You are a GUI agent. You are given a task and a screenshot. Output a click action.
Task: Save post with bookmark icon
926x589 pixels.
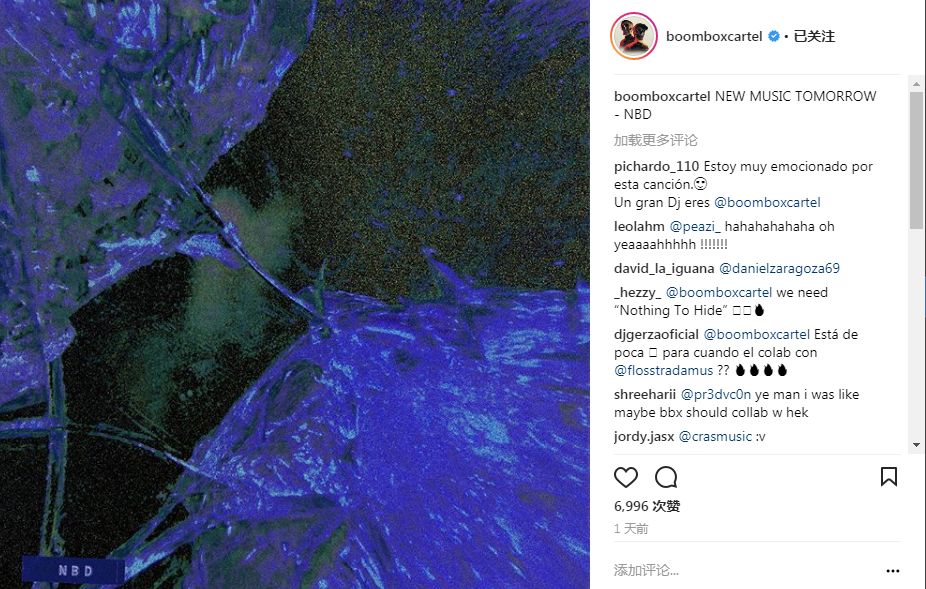(x=888, y=476)
